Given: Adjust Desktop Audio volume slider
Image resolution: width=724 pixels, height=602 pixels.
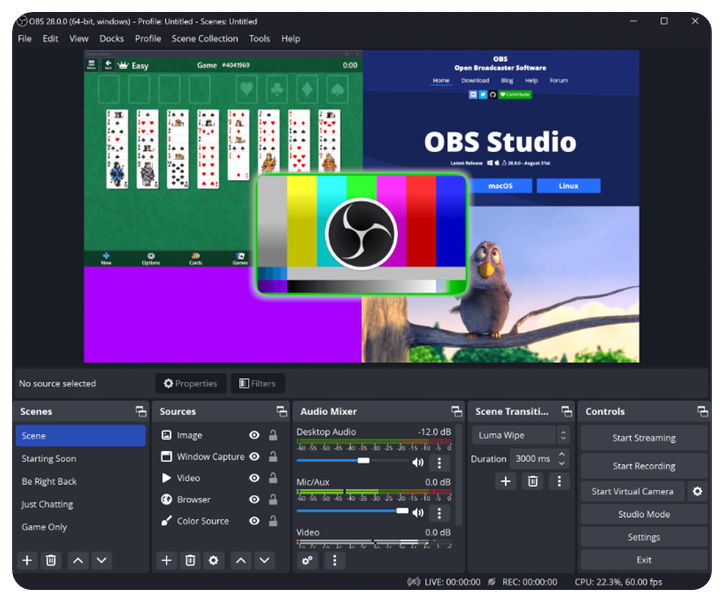Looking at the screenshot, I should [x=353, y=460].
